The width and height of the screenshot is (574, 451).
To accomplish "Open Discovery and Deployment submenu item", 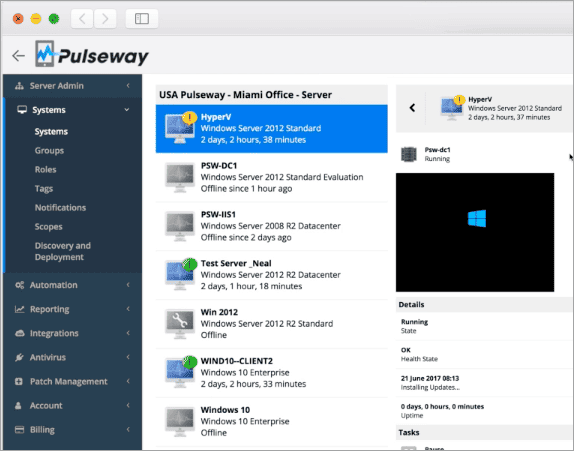I will coord(63,251).
